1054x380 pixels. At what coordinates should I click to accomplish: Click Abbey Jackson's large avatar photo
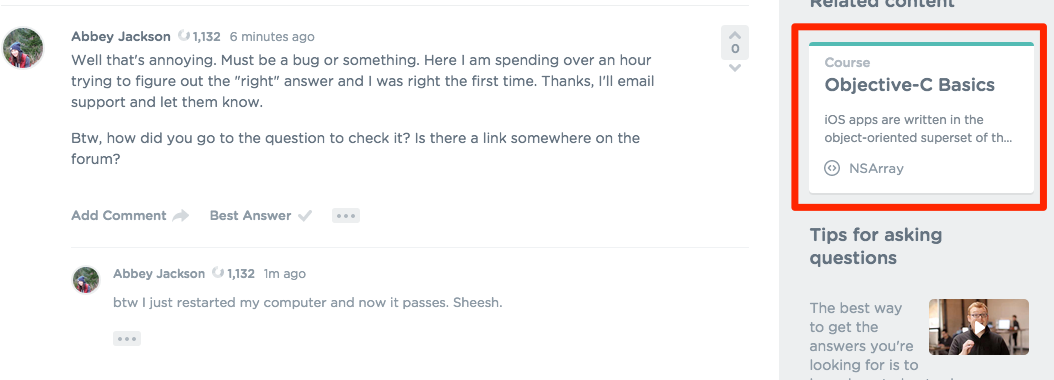(x=24, y=48)
